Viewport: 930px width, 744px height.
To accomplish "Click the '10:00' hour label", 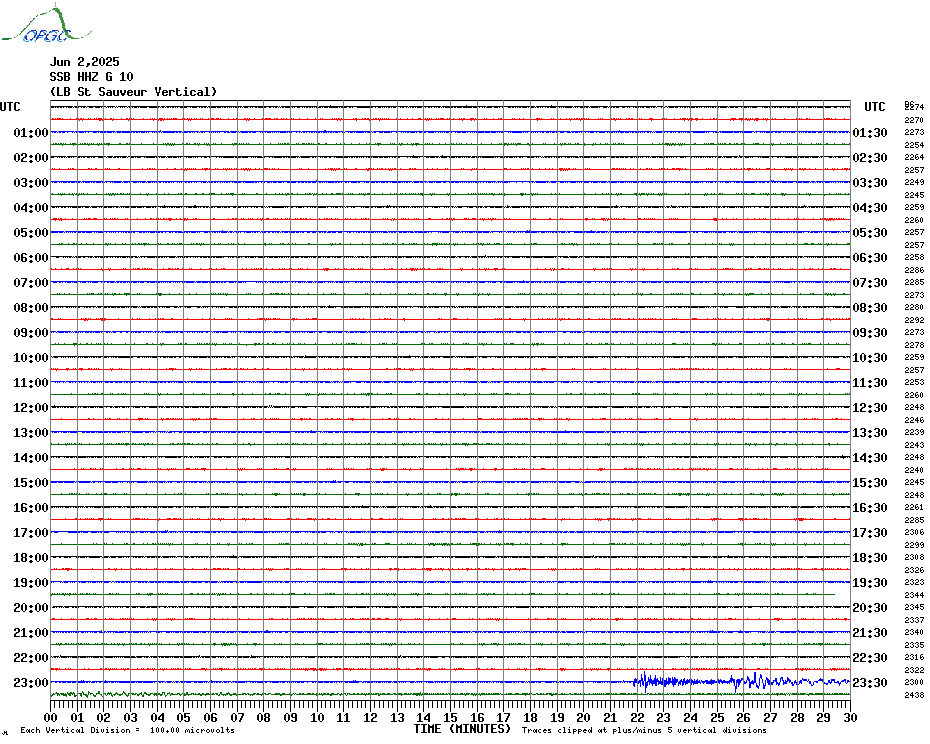I will 31,358.
